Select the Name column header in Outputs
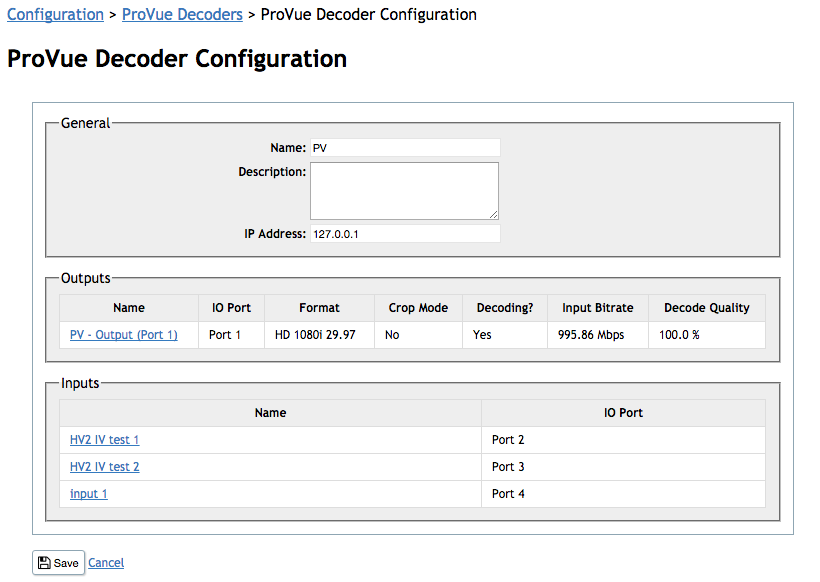820x582 pixels. coord(128,307)
